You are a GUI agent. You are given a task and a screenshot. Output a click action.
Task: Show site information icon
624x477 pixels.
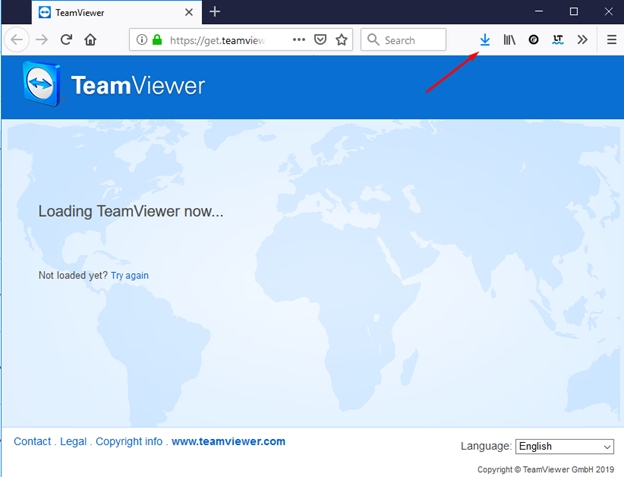click(142, 40)
